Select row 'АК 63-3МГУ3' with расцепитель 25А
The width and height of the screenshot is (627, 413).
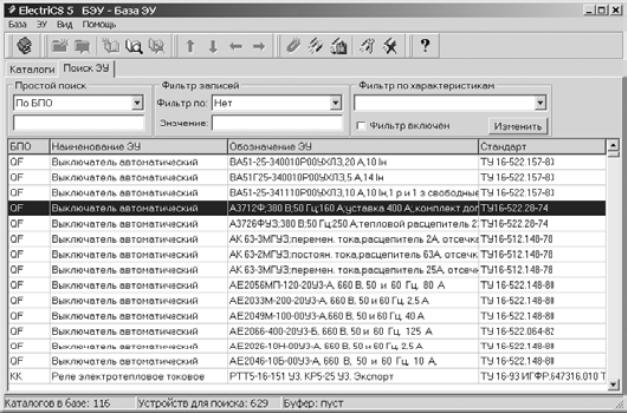pyautogui.click(x=307, y=270)
